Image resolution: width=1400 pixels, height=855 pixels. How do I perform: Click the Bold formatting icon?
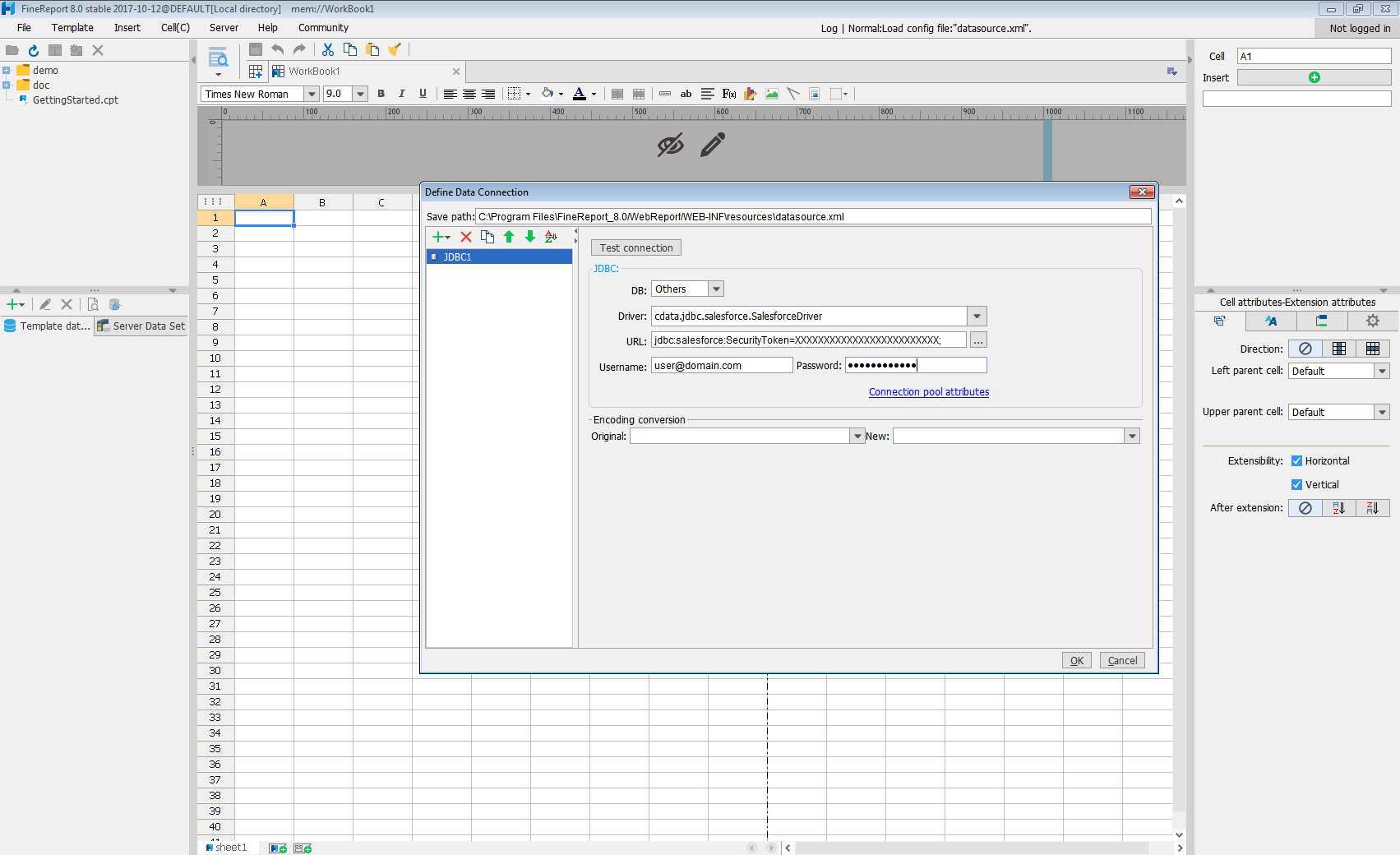tap(381, 94)
